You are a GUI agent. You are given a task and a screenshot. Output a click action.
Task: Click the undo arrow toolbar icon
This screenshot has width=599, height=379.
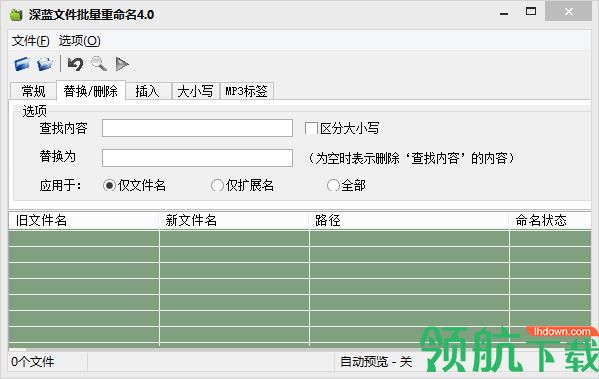click(x=75, y=64)
